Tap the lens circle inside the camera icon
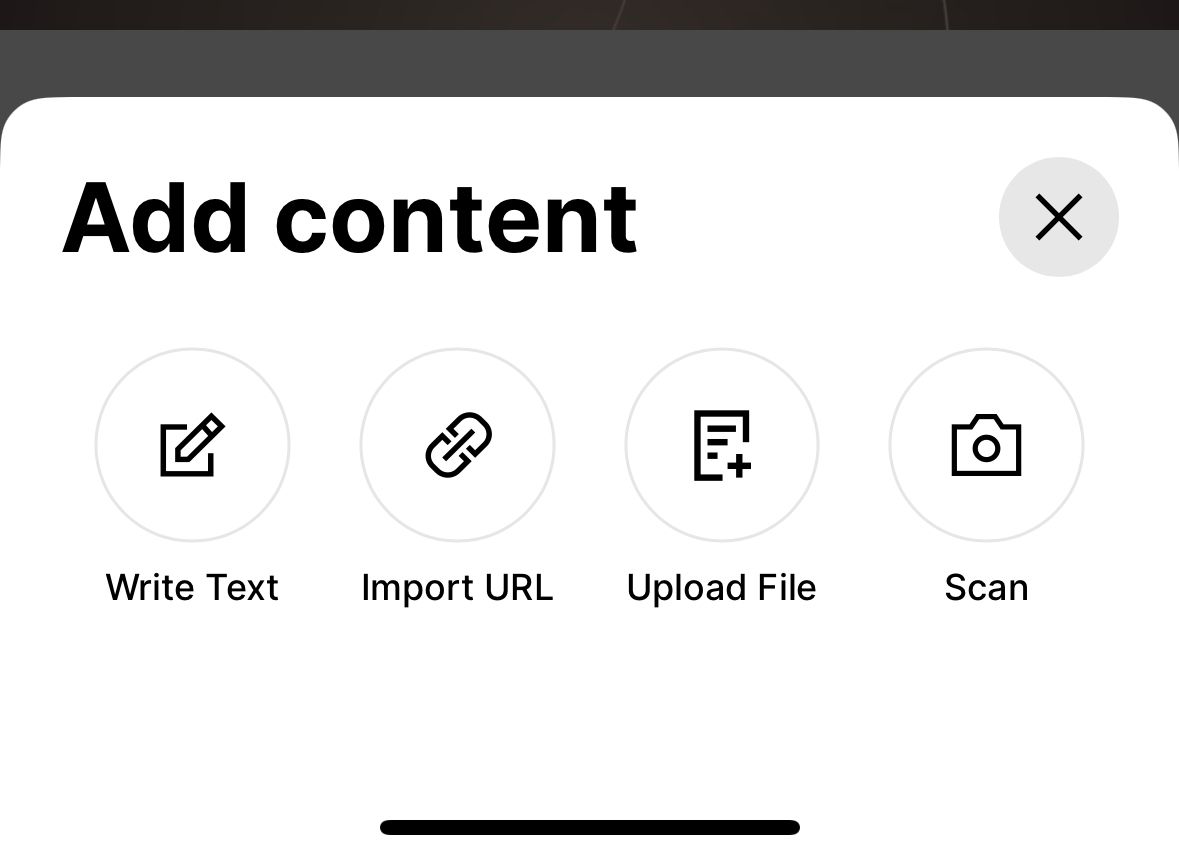Viewport: 1179px width, 859px height. (987, 448)
